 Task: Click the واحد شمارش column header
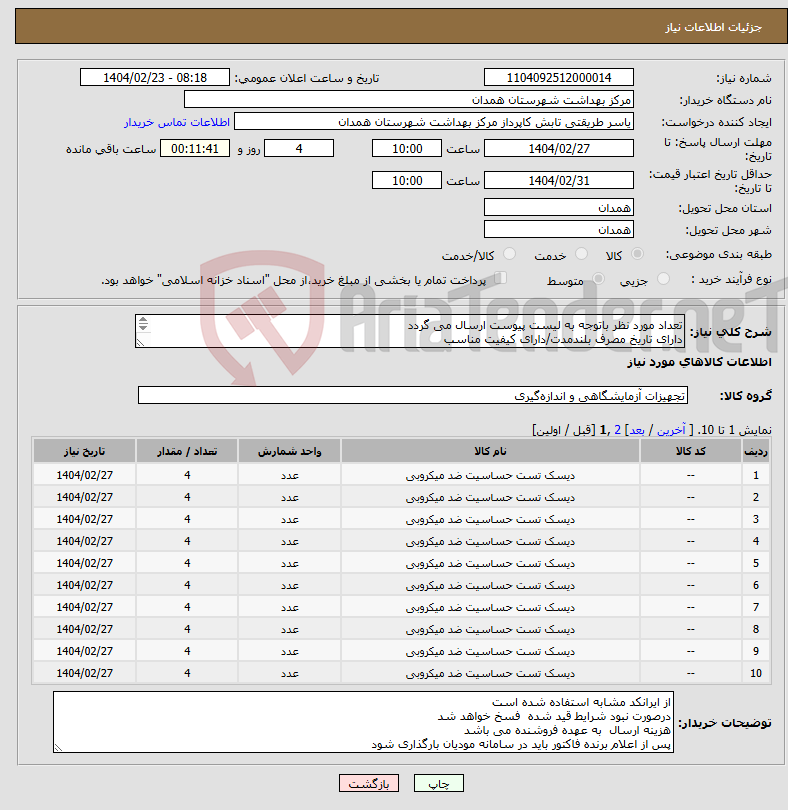click(289, 451)
